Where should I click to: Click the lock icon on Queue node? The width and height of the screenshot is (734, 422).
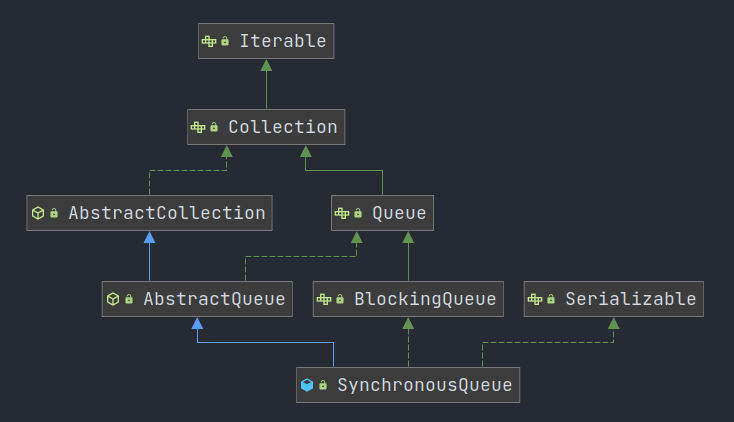(x=358, y=213)
